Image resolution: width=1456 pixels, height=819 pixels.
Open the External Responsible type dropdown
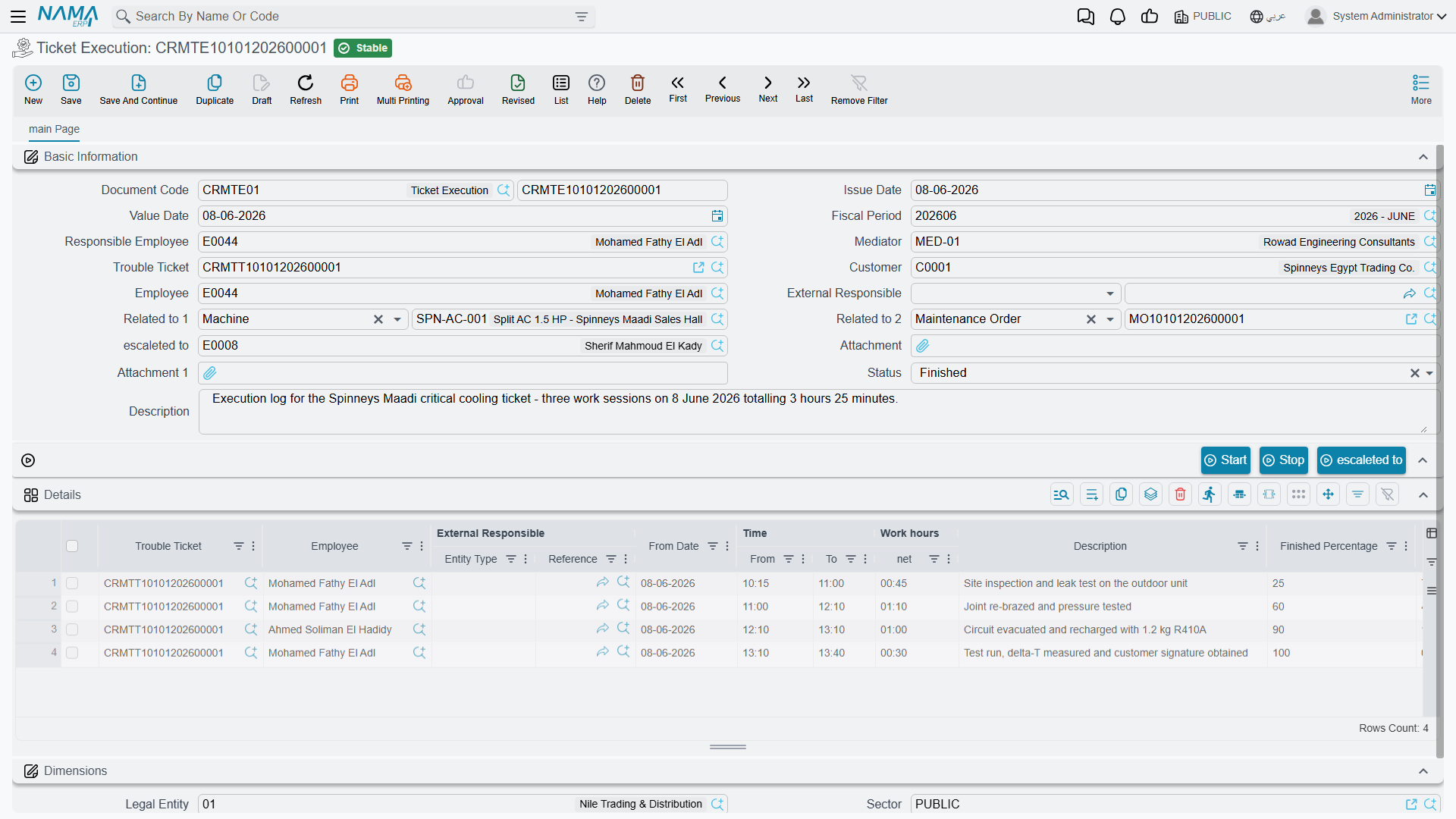click(x=1110, y=293)
